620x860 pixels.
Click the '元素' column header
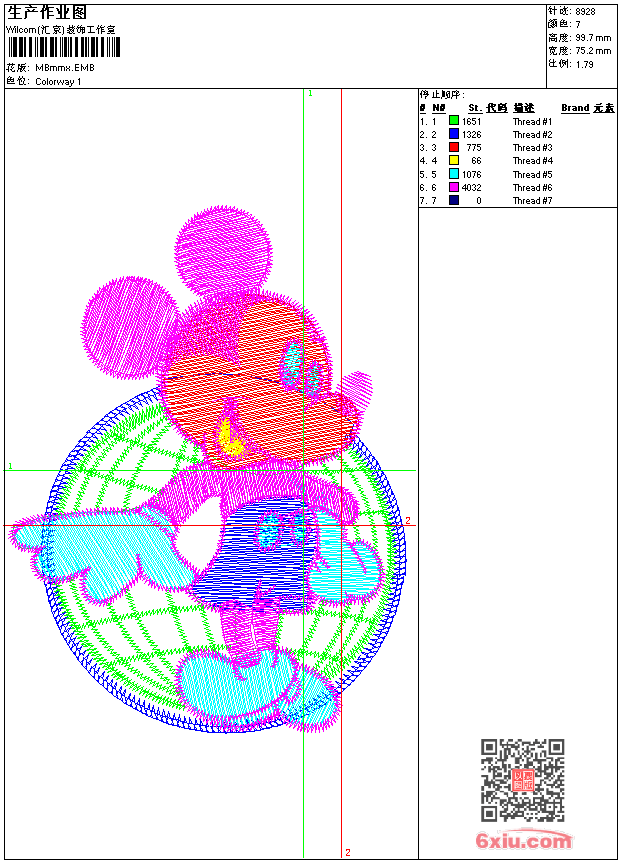tap(604, 108)
